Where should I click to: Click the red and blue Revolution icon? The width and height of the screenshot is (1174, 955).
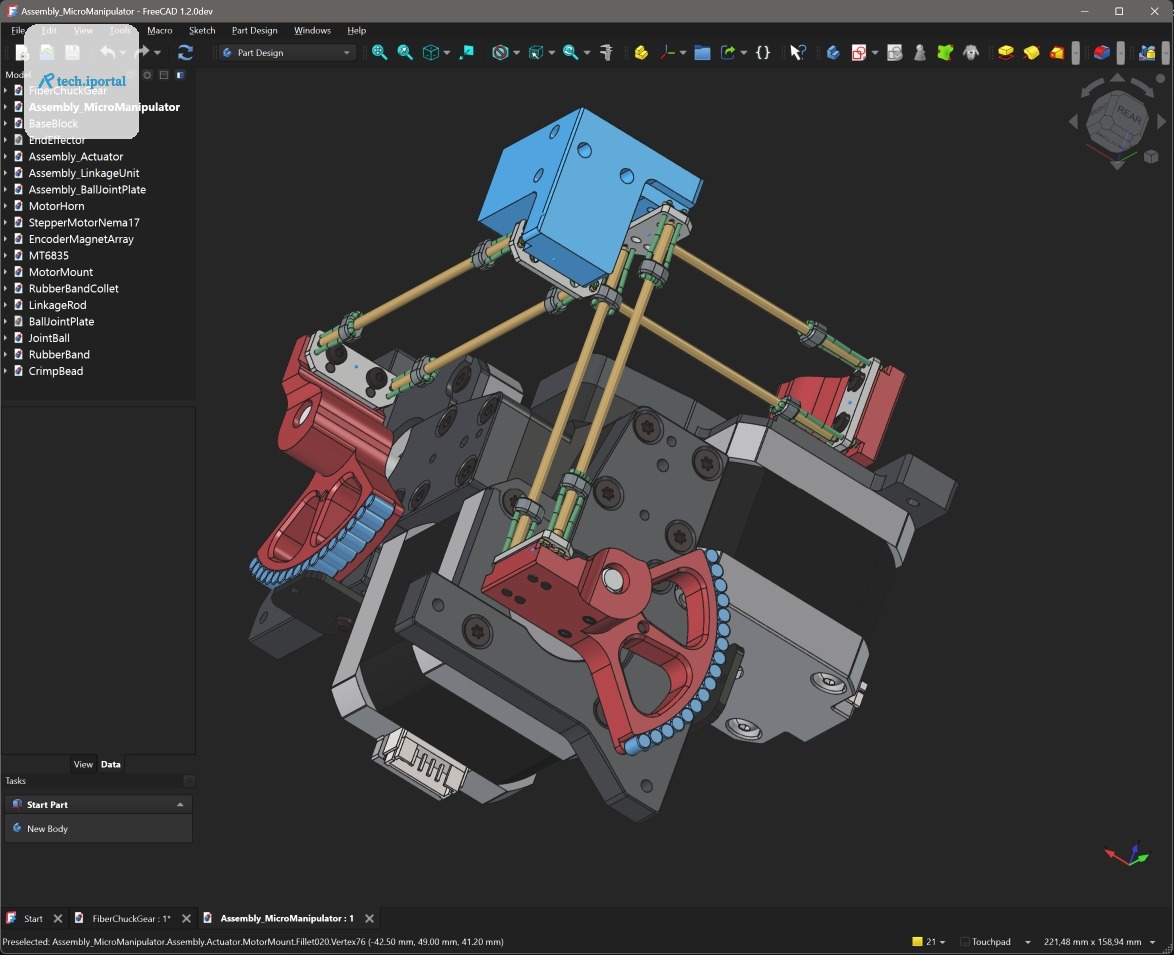(1101, 52)
